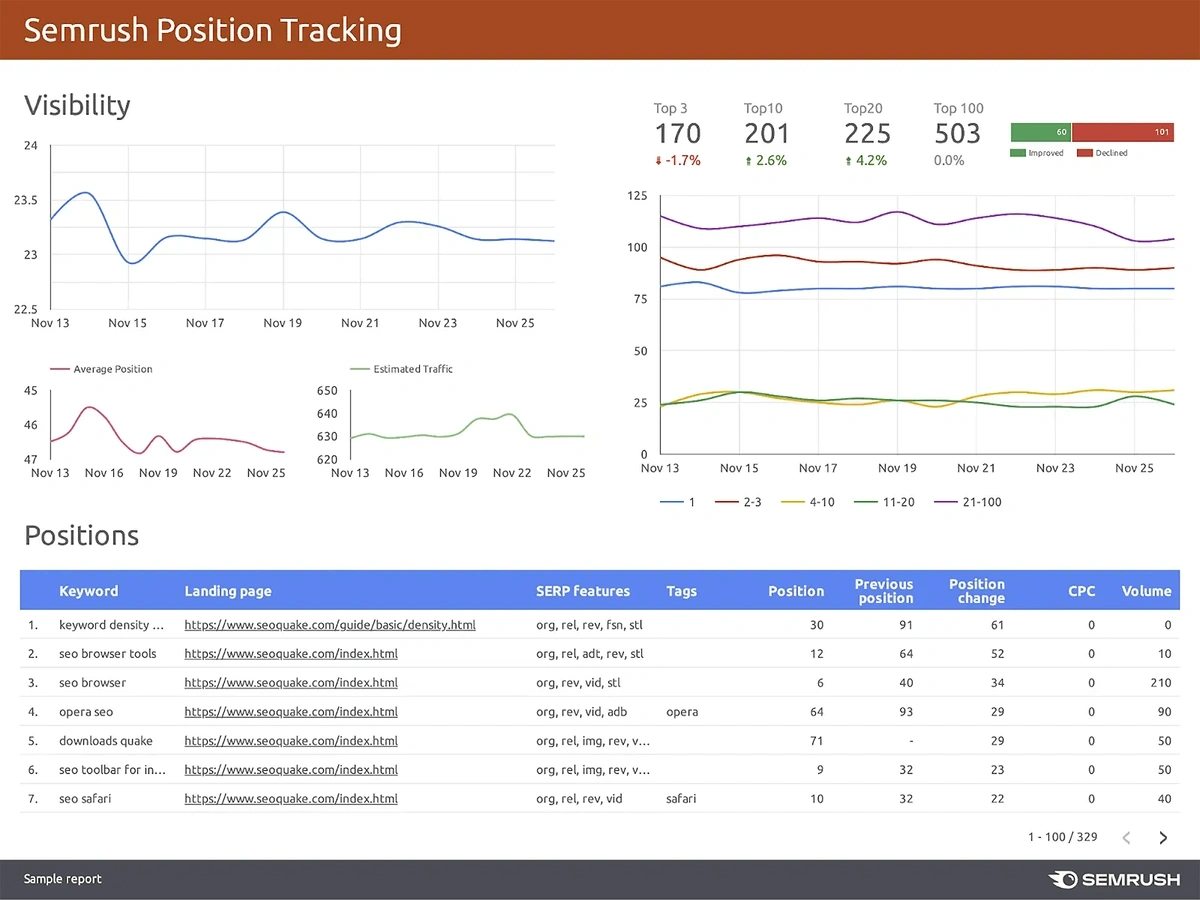
Task: Click the Visibility section heading
Action: (x=77, y=105)
